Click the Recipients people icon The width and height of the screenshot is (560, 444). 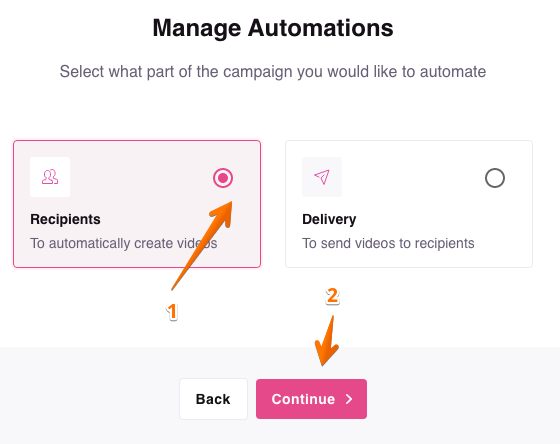50,177
